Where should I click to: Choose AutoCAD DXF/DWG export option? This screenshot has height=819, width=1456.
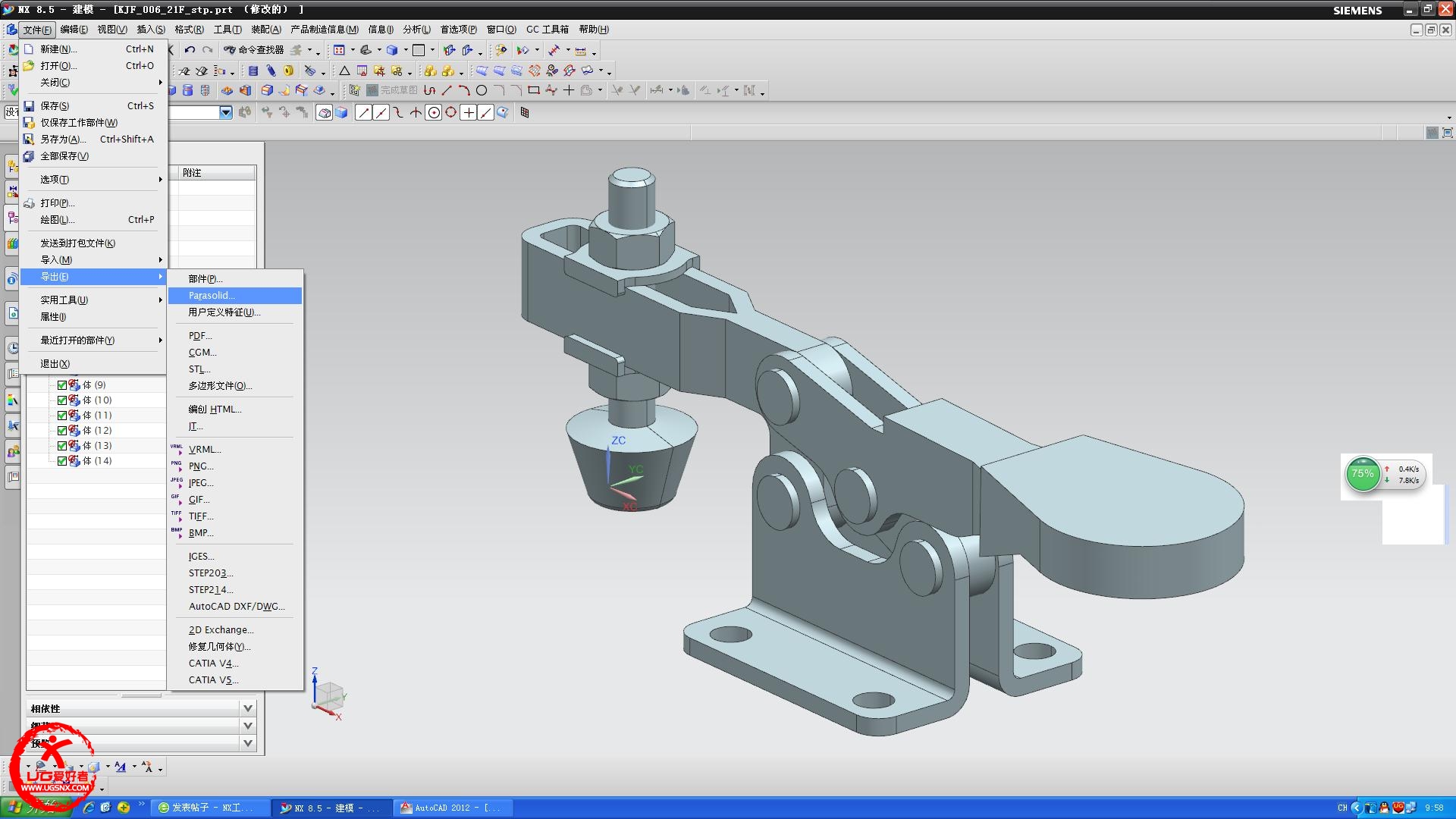tap(235, 607)
